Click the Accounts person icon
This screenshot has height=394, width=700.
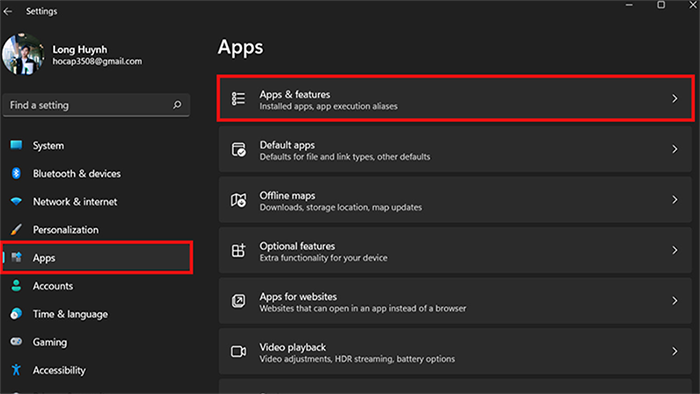tap(17, 286)
